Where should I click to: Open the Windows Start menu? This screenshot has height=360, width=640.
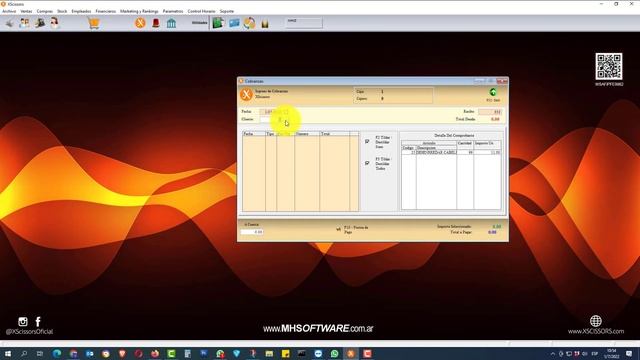(7, 353)
